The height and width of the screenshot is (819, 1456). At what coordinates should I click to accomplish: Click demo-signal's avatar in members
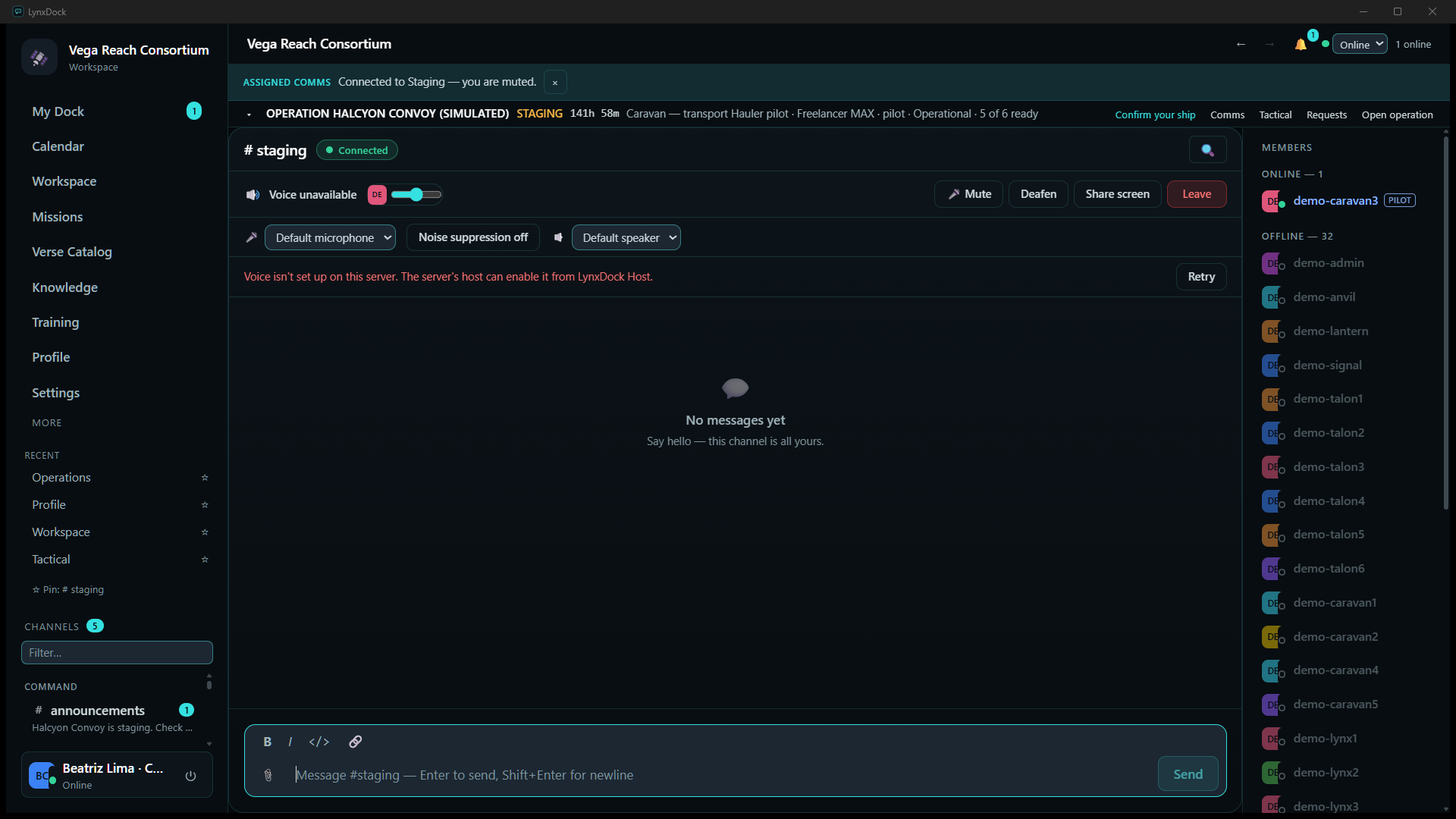point(1271,365)
